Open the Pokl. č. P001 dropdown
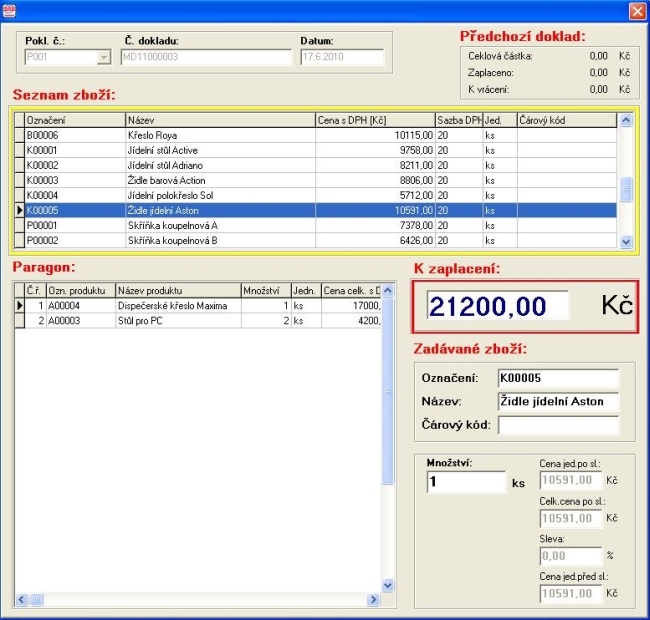Viewport: 650px width, 620px height. tap(104, 58)
